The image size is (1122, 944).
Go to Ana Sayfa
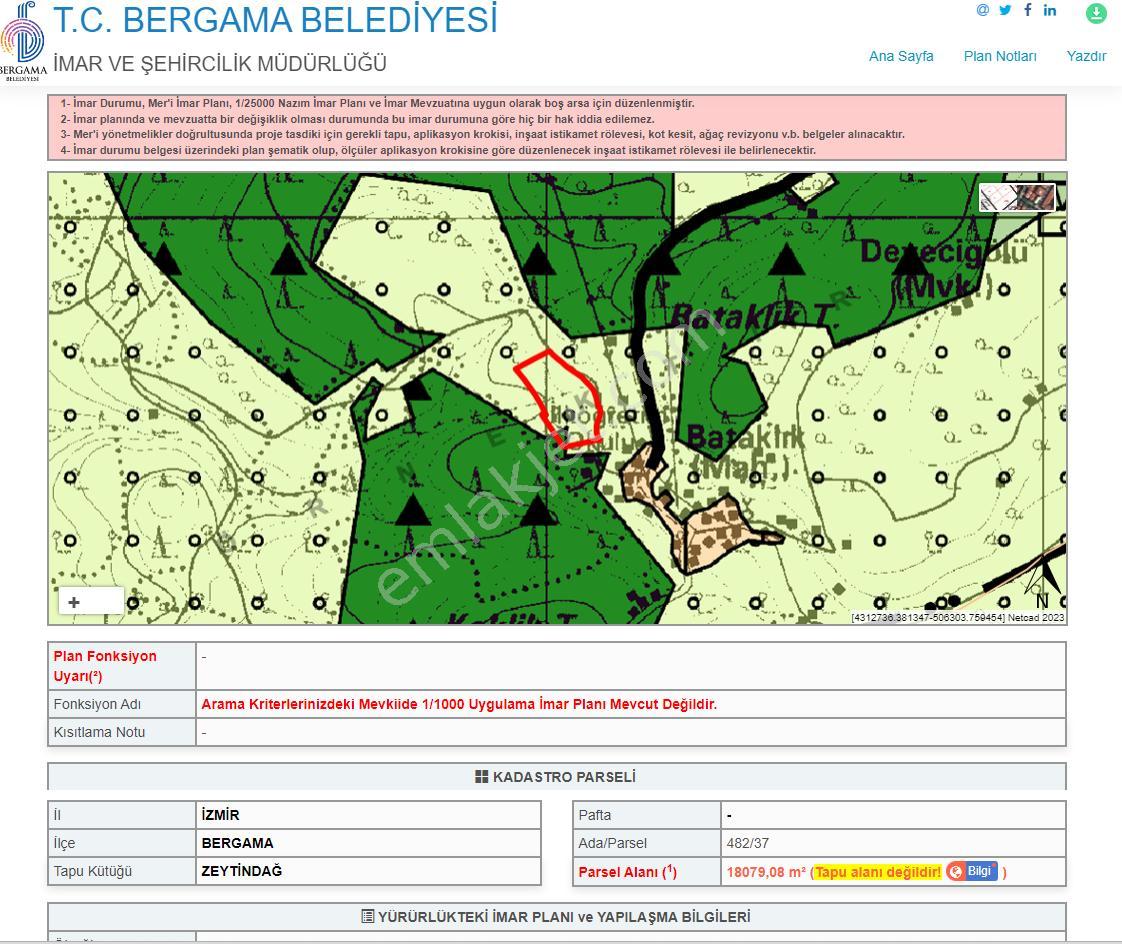pos(901,56)
